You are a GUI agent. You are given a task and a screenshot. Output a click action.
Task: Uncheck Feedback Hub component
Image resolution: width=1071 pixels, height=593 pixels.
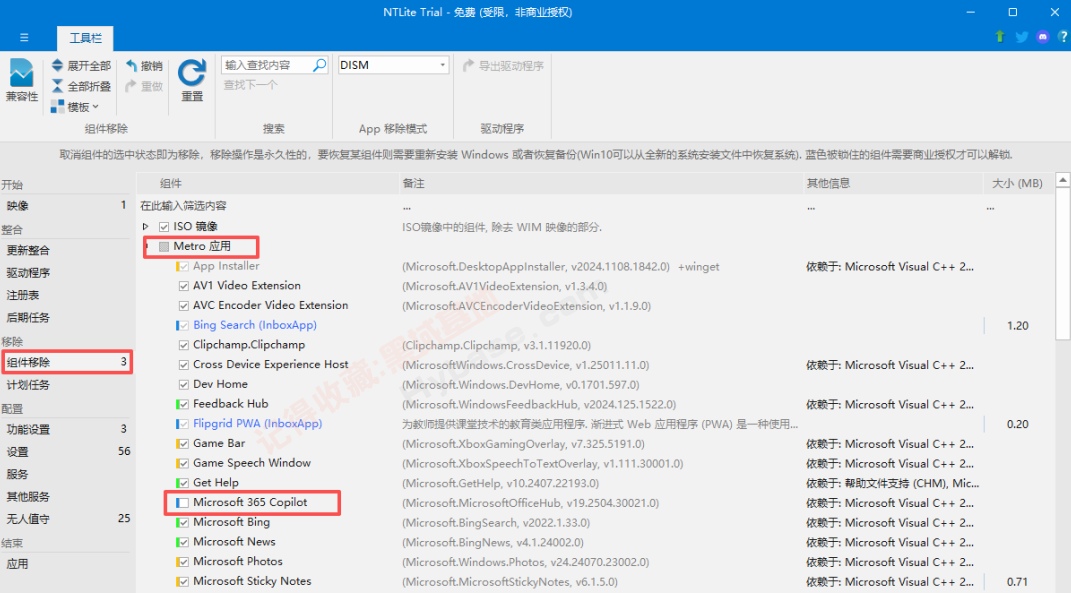coord(184,404)
